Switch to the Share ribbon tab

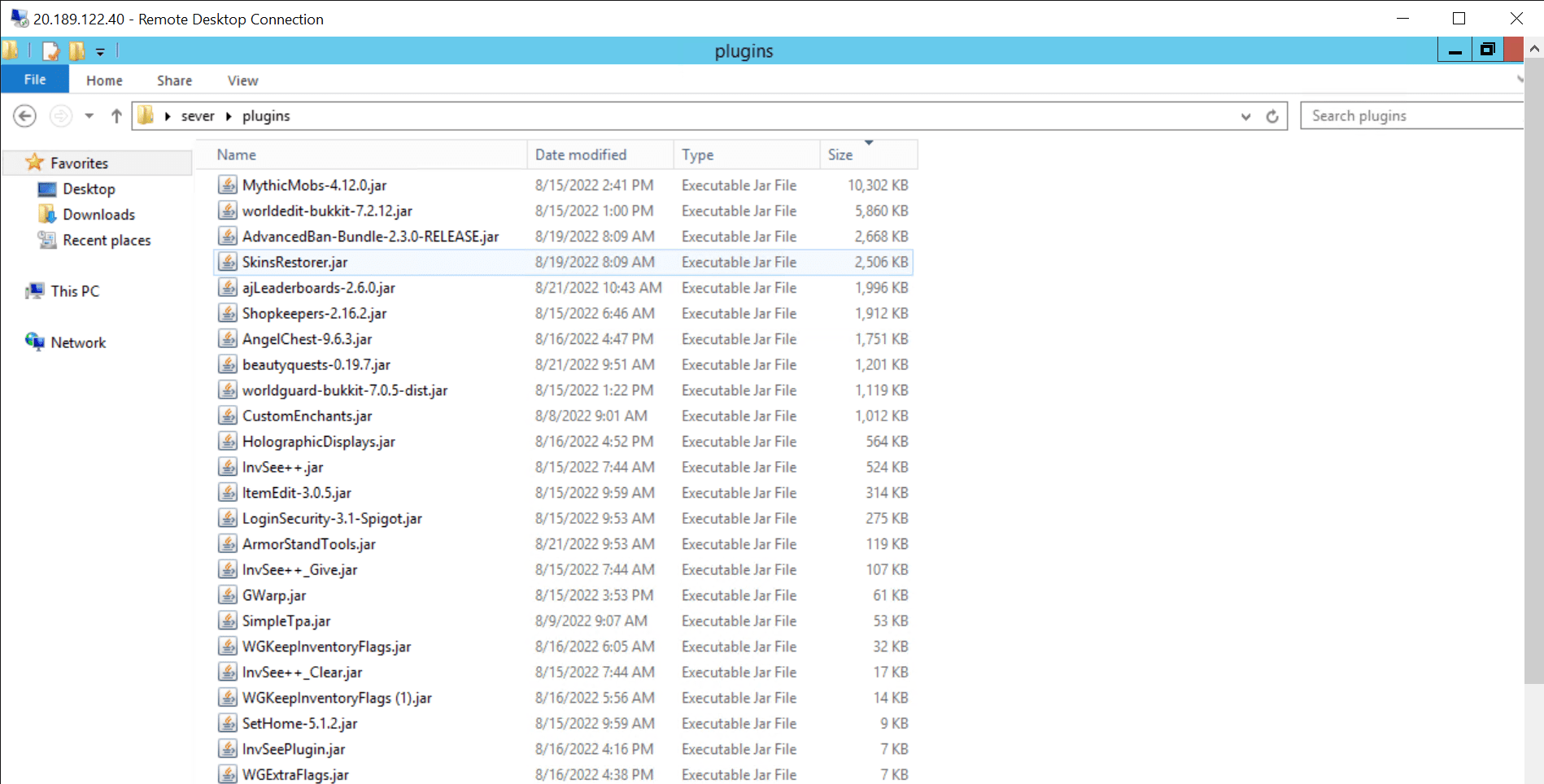174,81
